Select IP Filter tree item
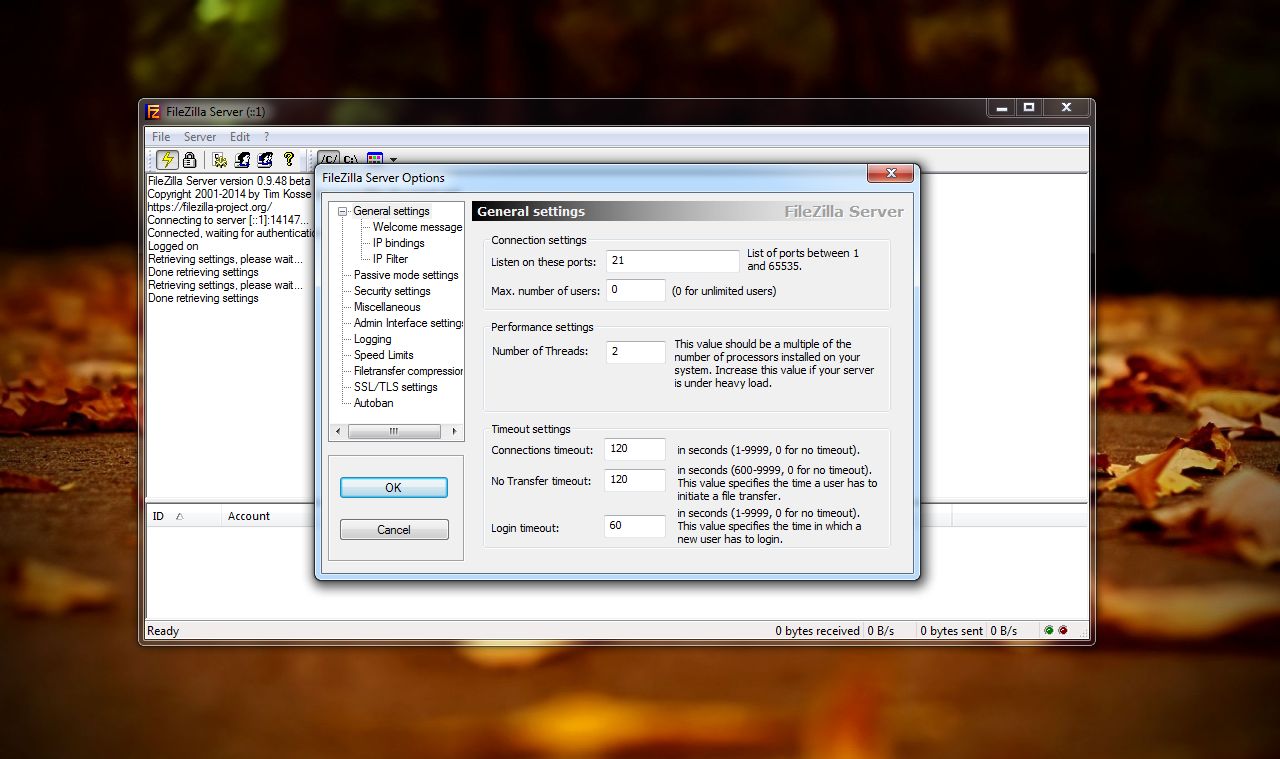The image size is (1280, 759). pos(390,259)
